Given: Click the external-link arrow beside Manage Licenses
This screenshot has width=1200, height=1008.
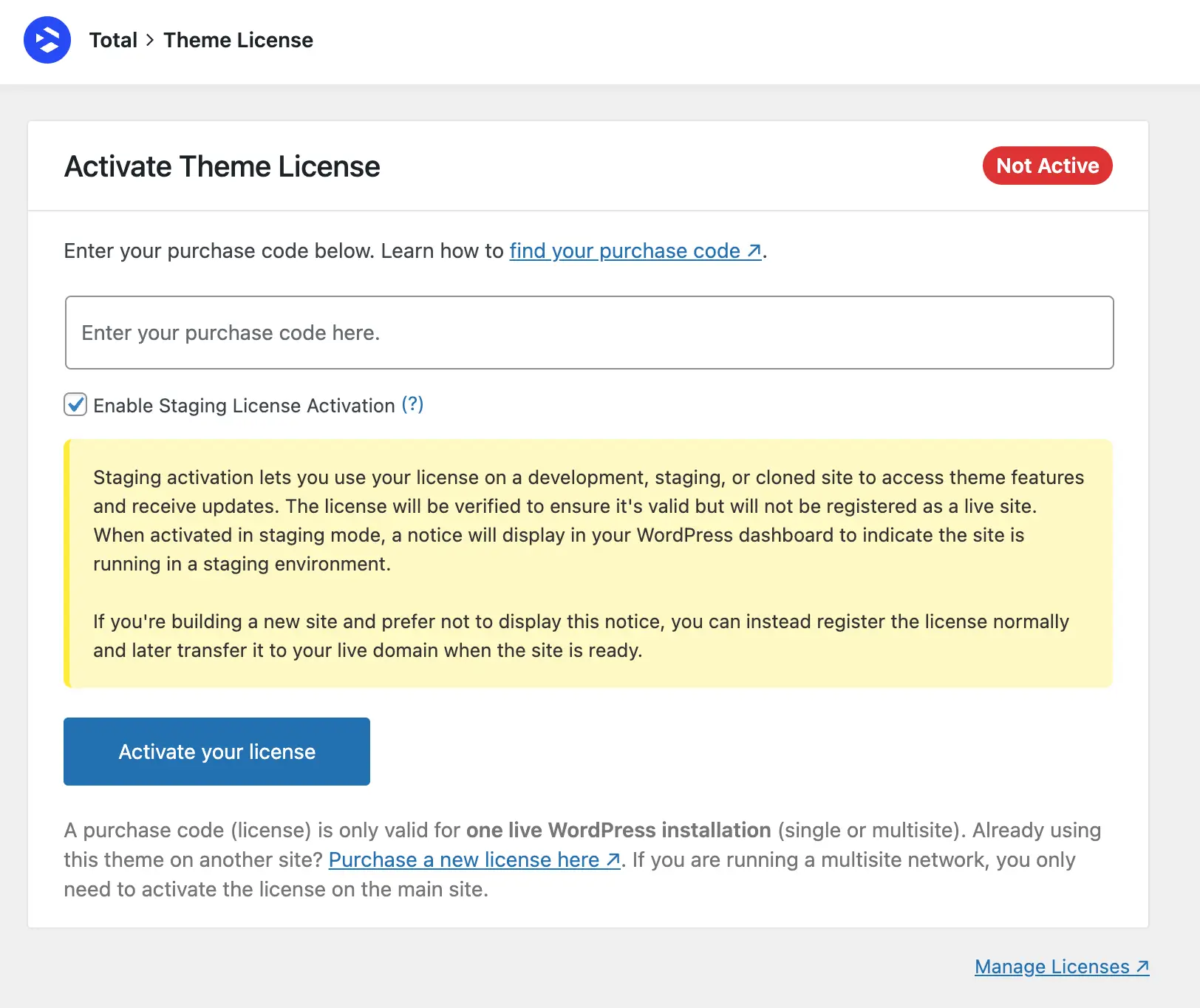Looking at the screenshot, I should (x=1142, y=967).
